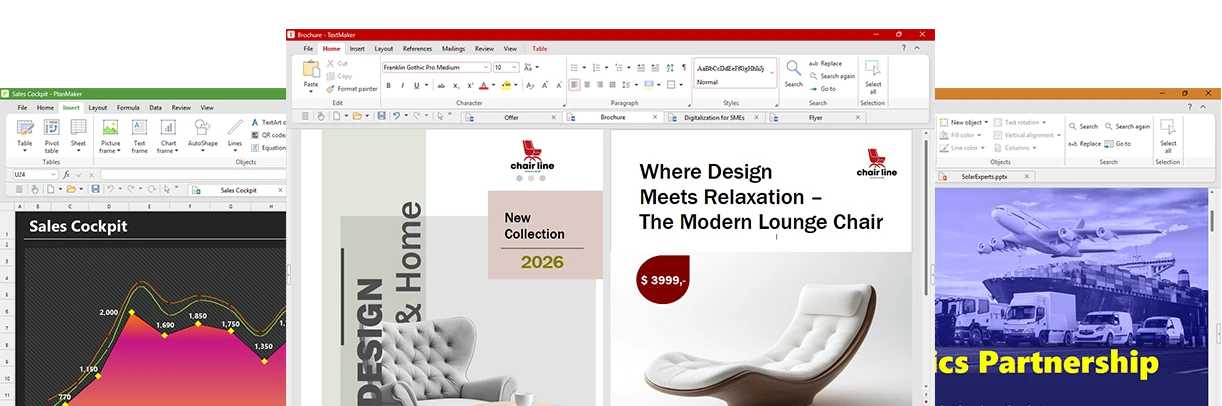Screen dimensions: 1222x406
Task: Open TextMaker File menu
Action: (x=308, y=48)
